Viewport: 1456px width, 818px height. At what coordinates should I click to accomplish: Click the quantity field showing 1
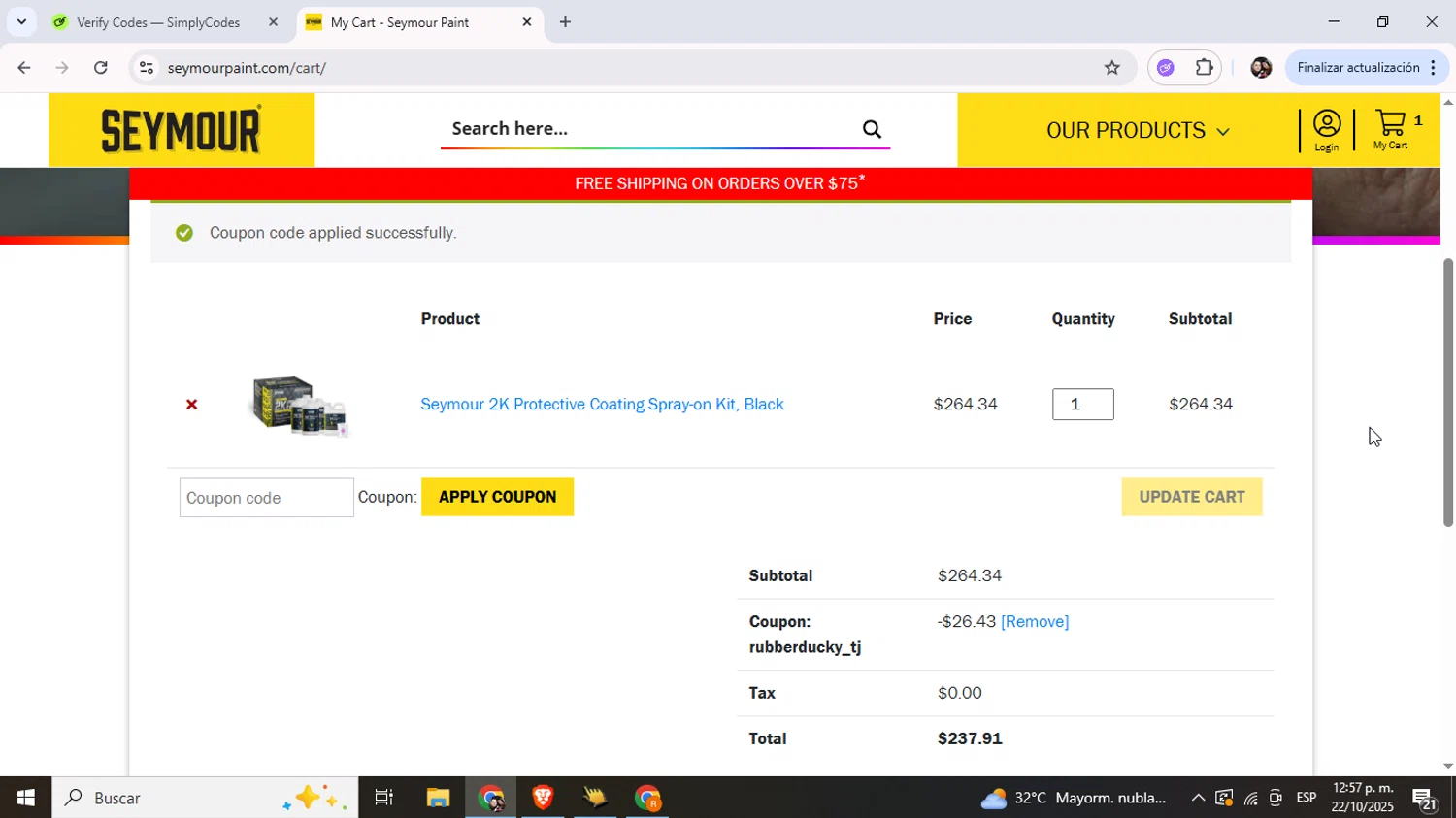coord(1083,405)
